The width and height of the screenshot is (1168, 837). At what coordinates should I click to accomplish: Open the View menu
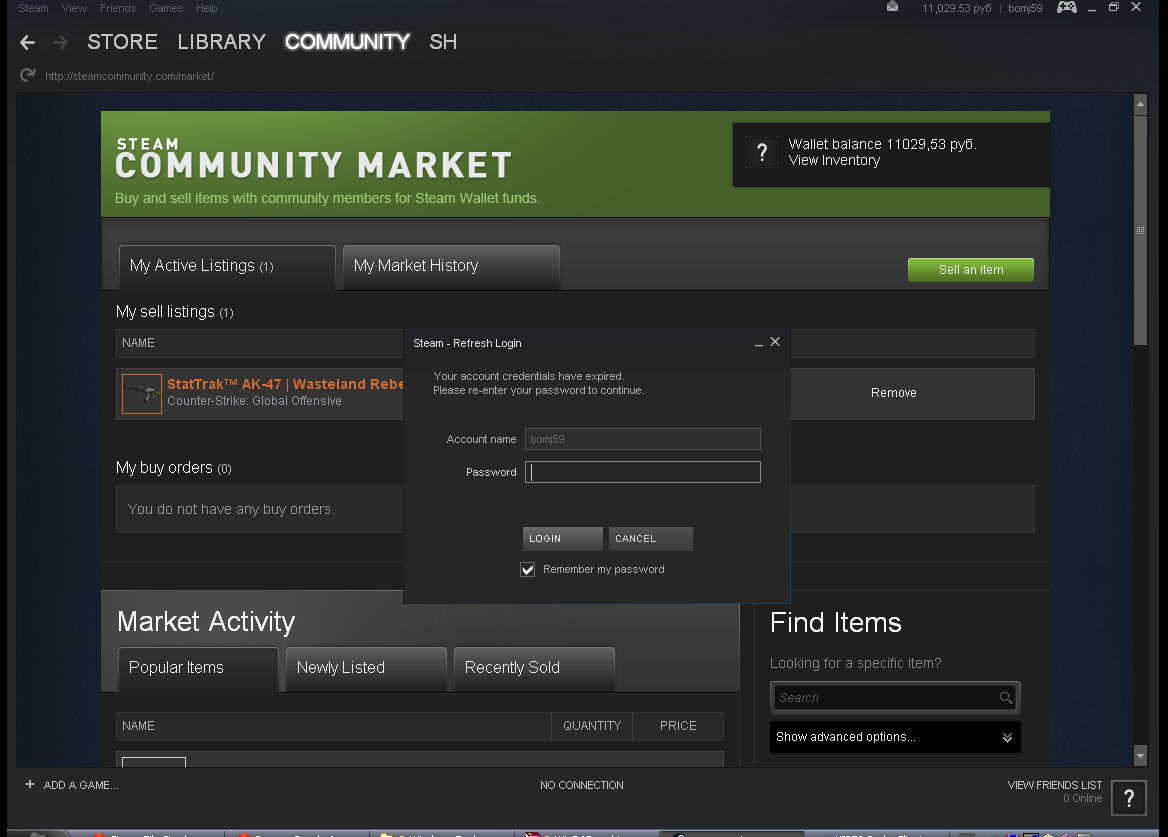[x=74, y=8]
